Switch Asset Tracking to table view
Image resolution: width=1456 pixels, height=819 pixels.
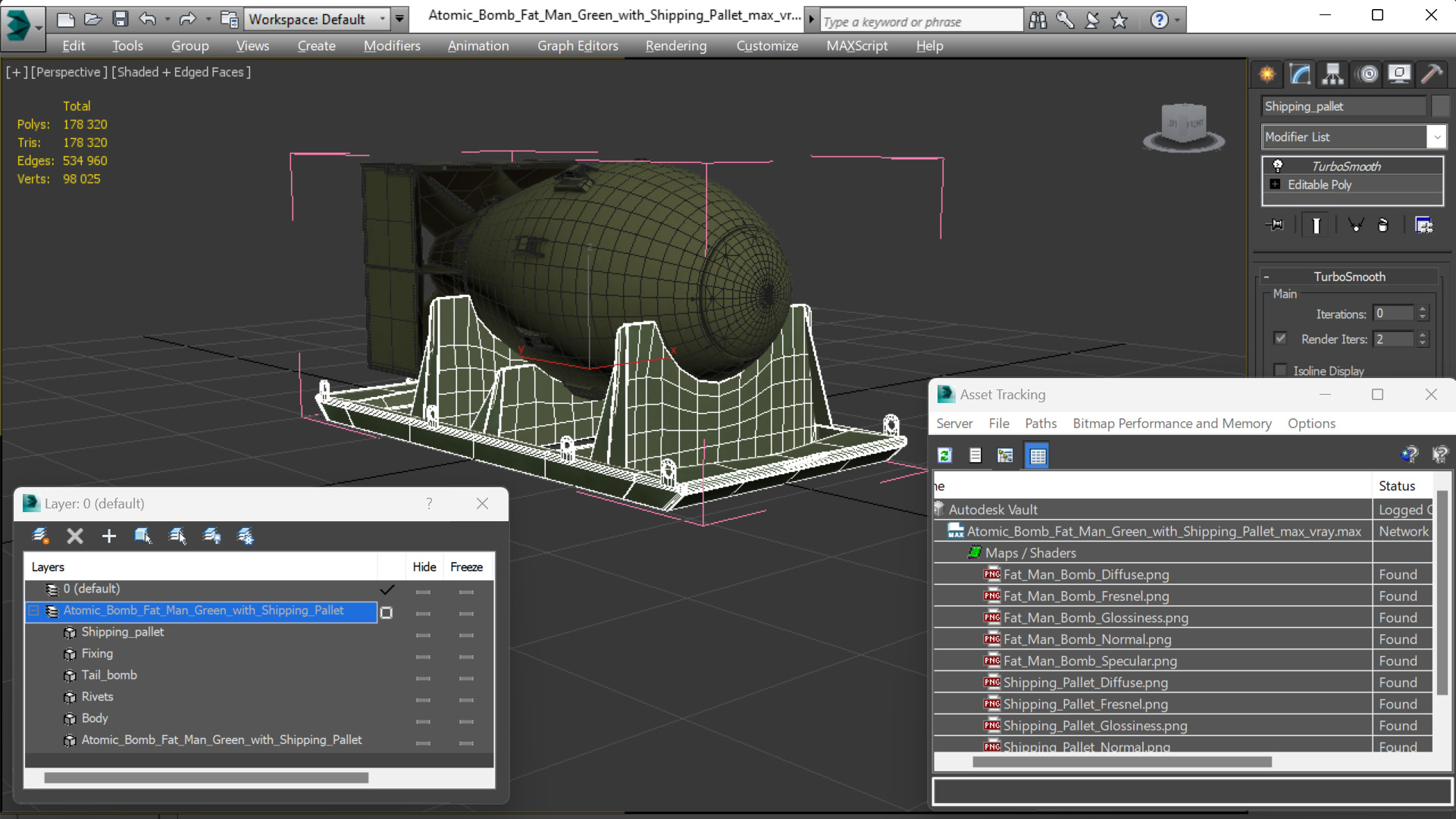[1037, 455]
